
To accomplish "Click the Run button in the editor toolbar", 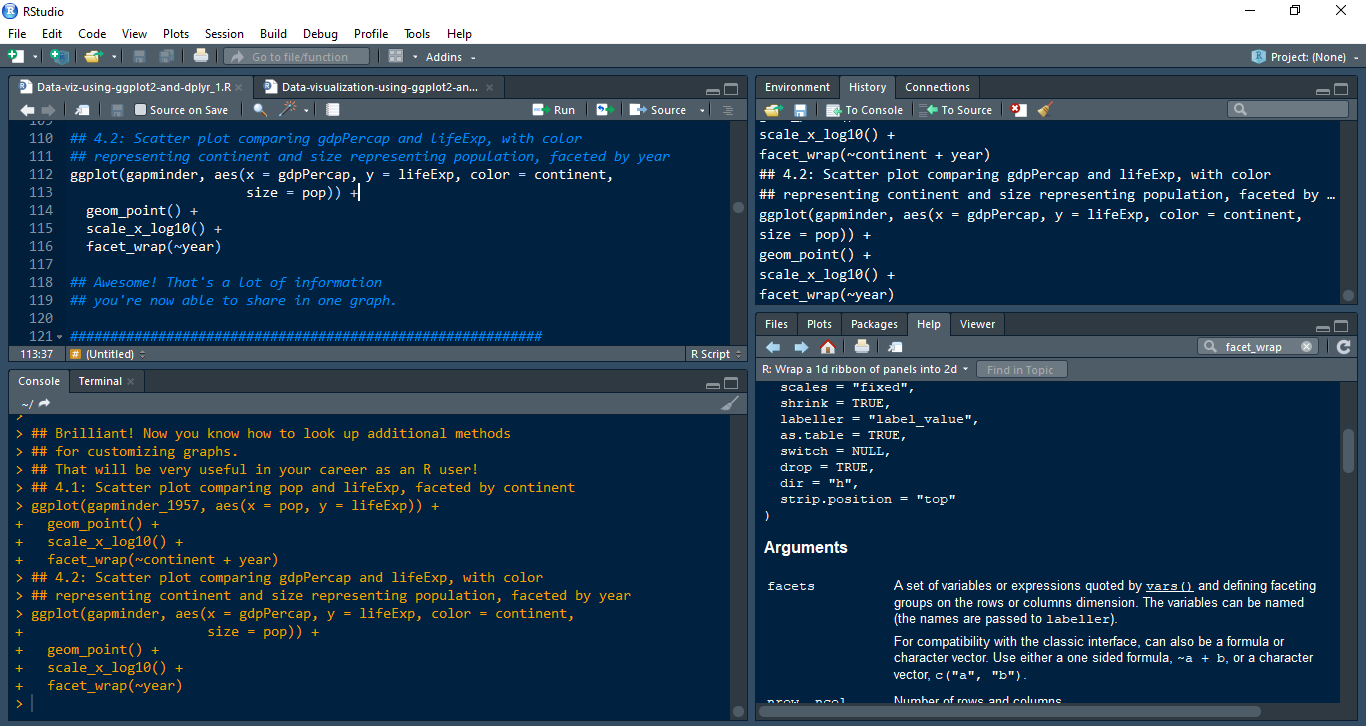I will (554, 110).
